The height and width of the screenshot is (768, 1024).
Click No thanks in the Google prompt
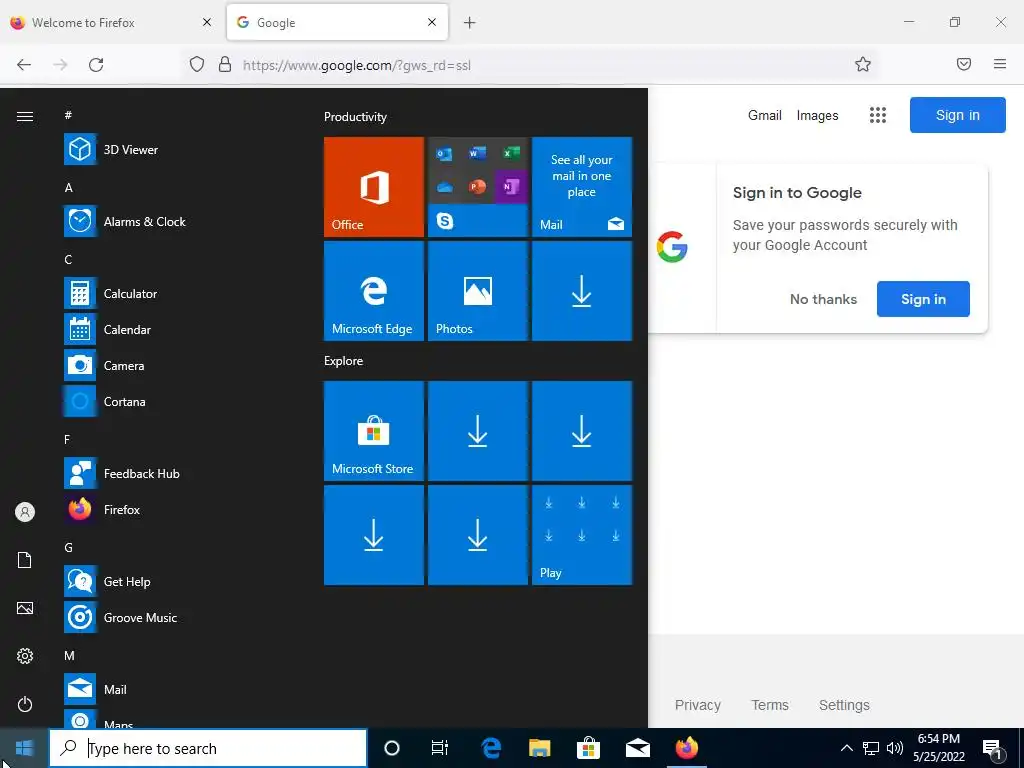pyautogui.click(x=823, y=299)
